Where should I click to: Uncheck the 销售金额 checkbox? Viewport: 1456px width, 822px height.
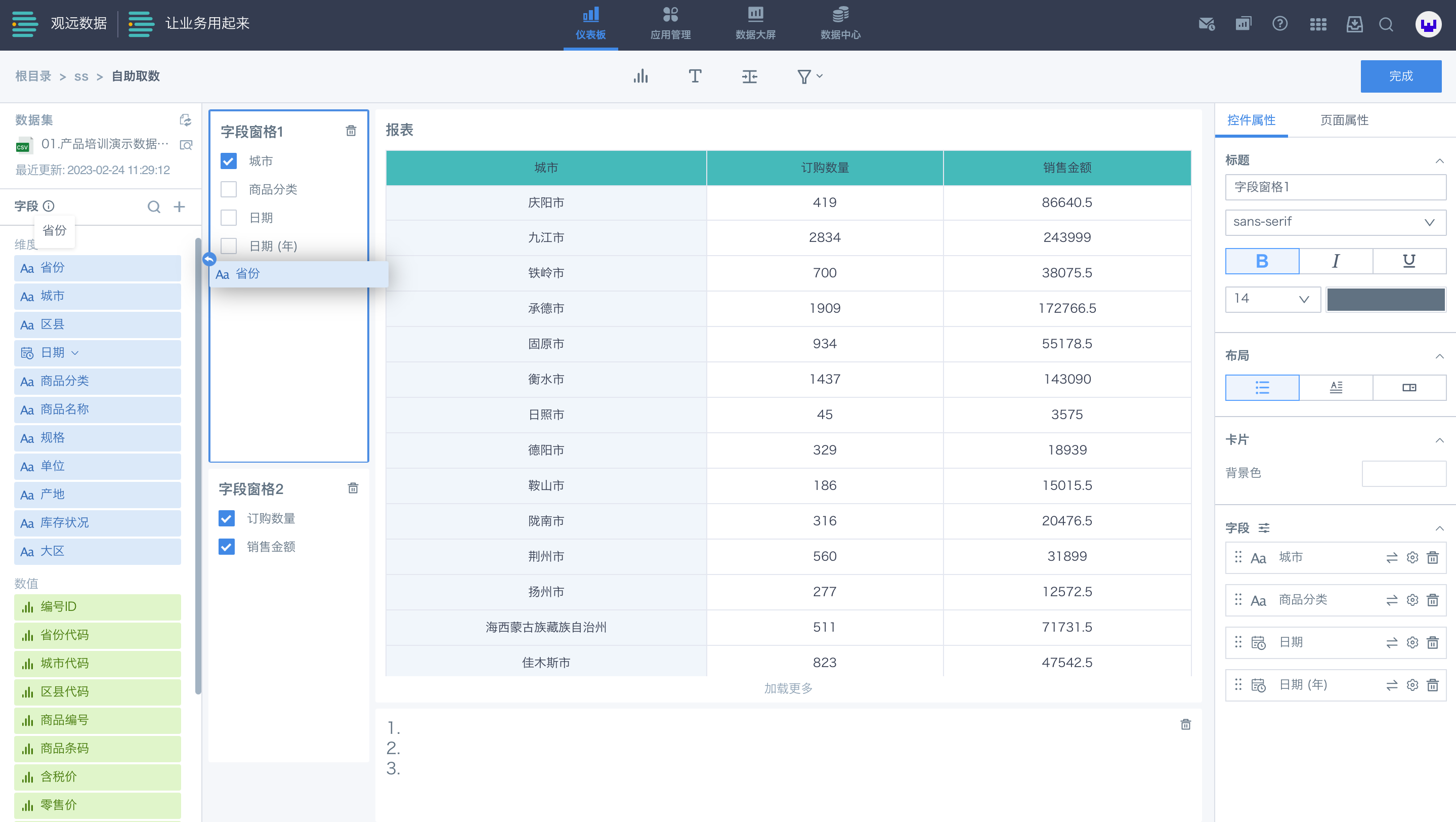coord(227,547)
